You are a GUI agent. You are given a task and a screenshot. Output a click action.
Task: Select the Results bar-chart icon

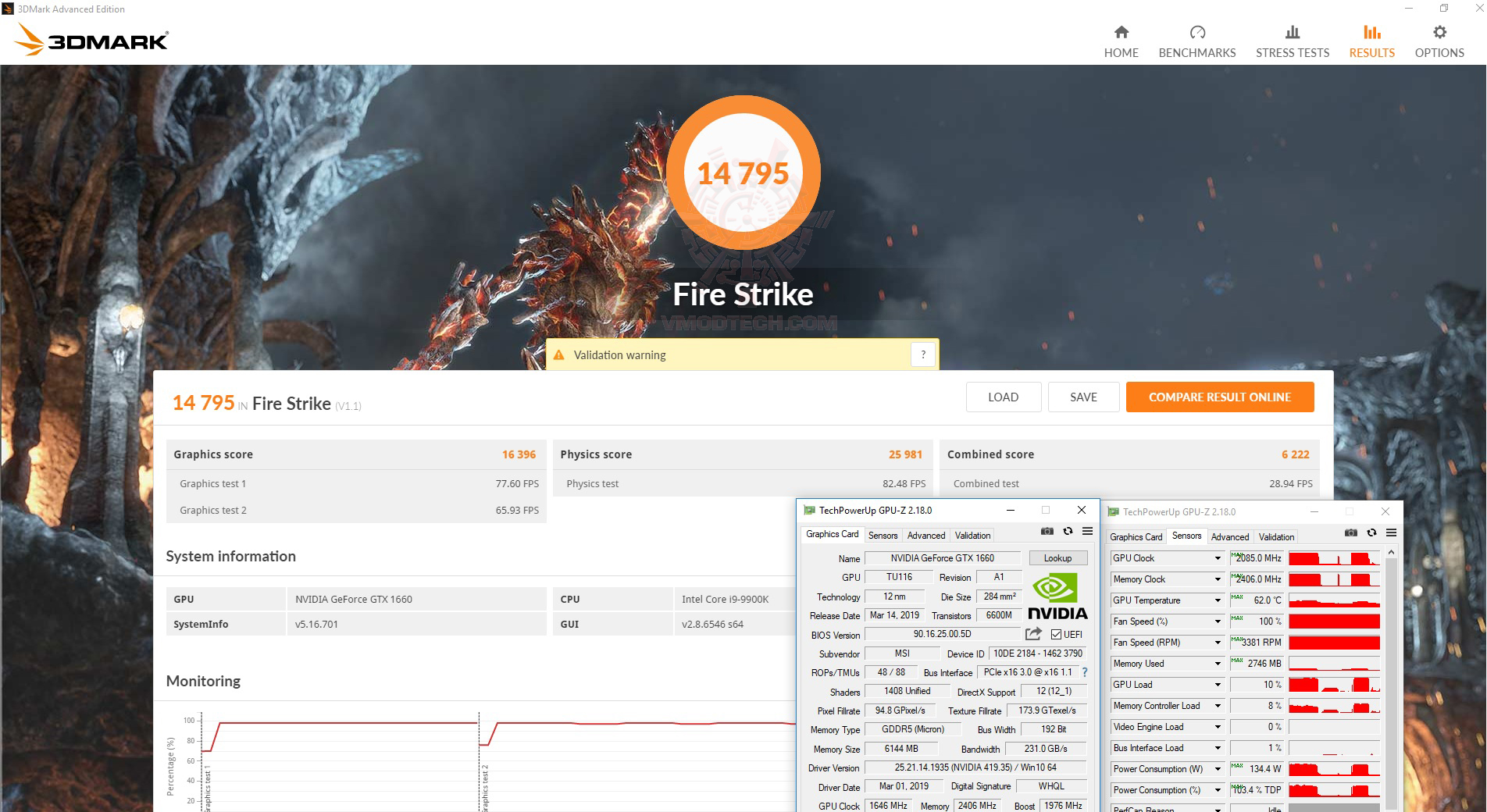tap(1371, 37)
